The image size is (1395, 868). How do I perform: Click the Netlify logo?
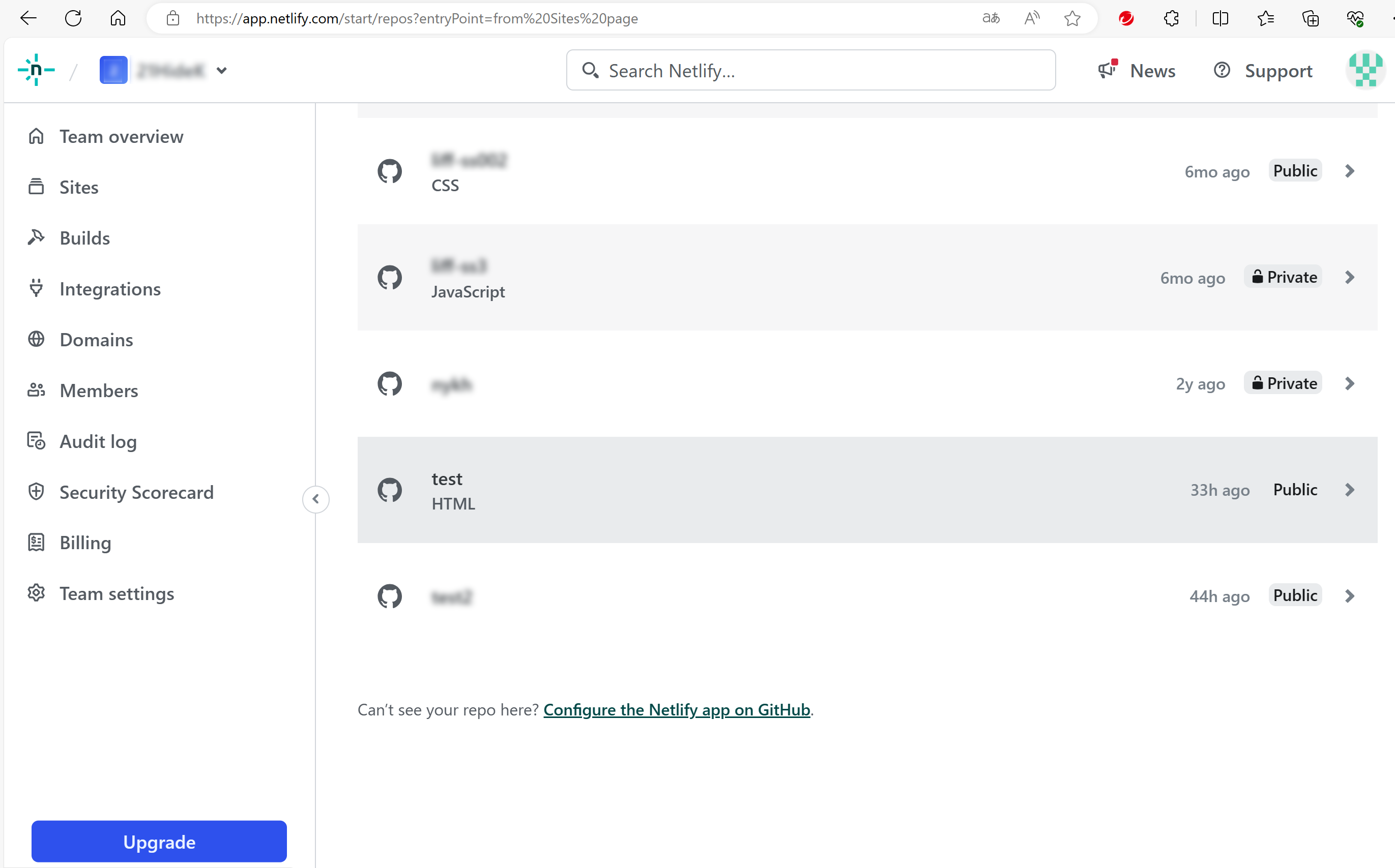[x=36, y=70]
